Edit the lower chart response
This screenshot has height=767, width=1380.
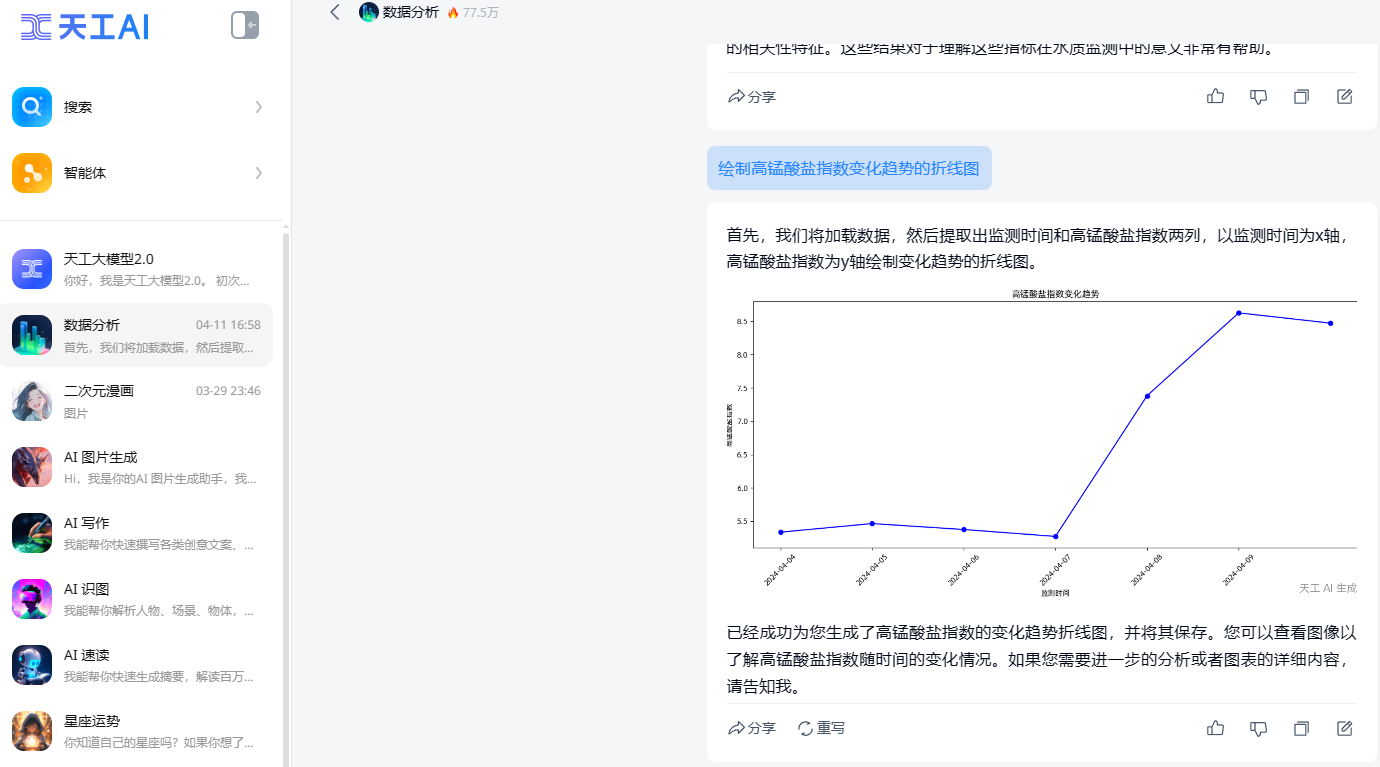pos(1345,728)
